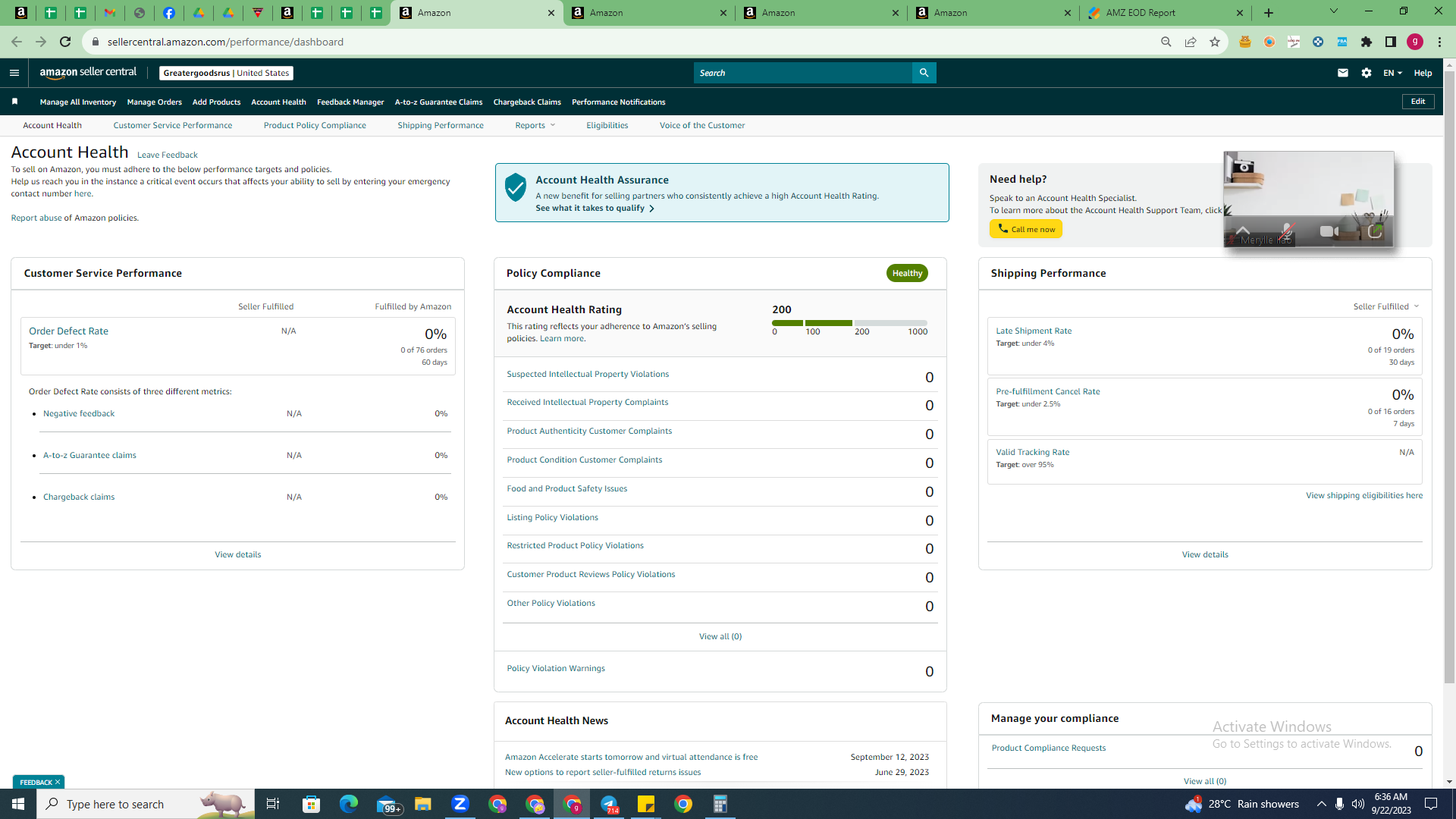Viewport: 1456px width, 819px height.
Task: Toggle the camera in the video overlay
Action: tap(1329, 231)
